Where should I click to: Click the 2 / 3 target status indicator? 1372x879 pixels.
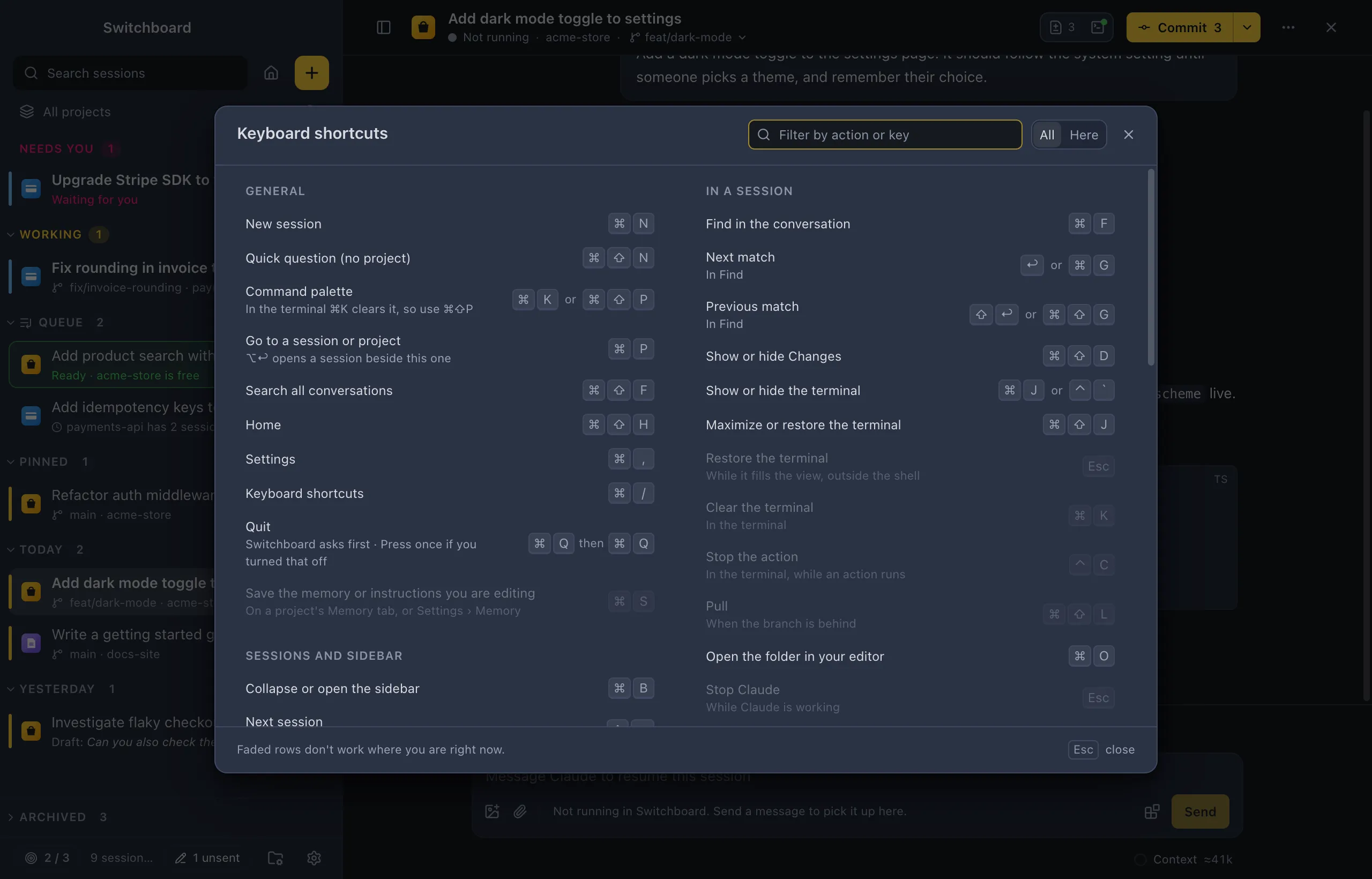point(47,858)
